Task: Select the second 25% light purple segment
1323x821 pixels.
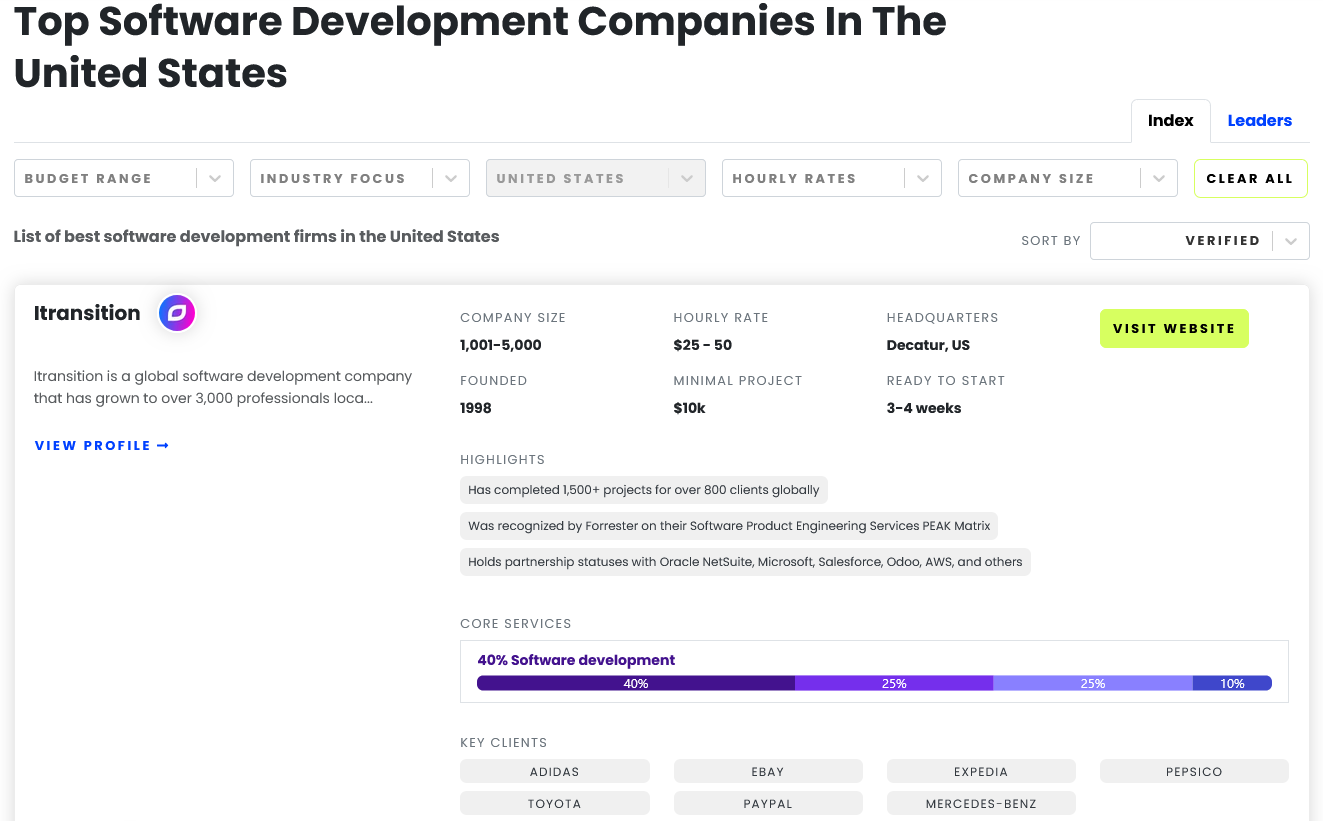Action: (x=1093, y=683)
